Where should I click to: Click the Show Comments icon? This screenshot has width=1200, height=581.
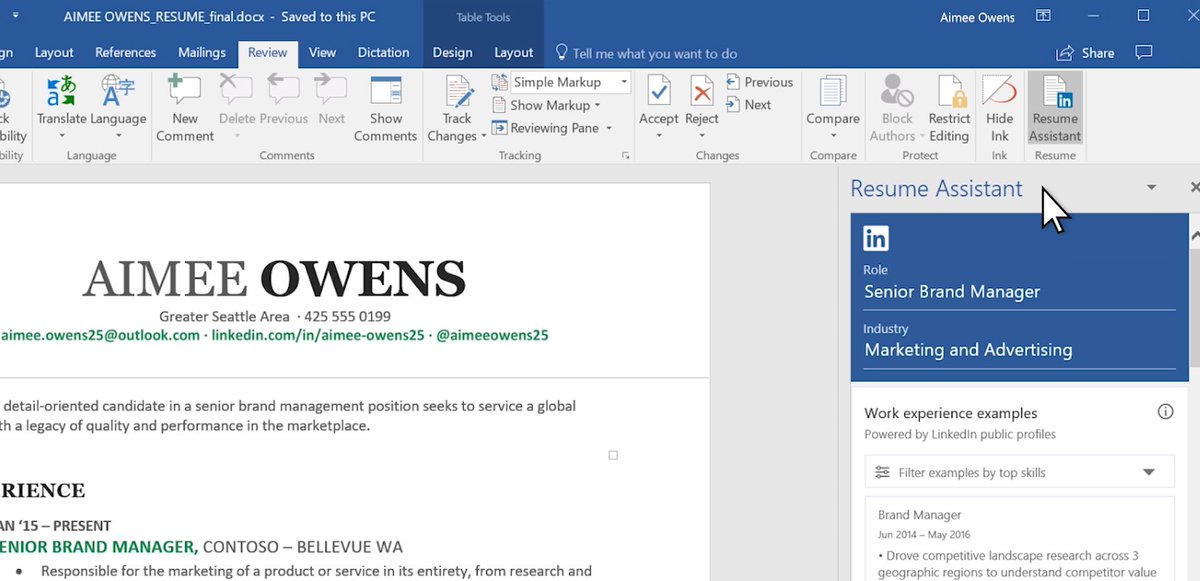click(385, 108)
